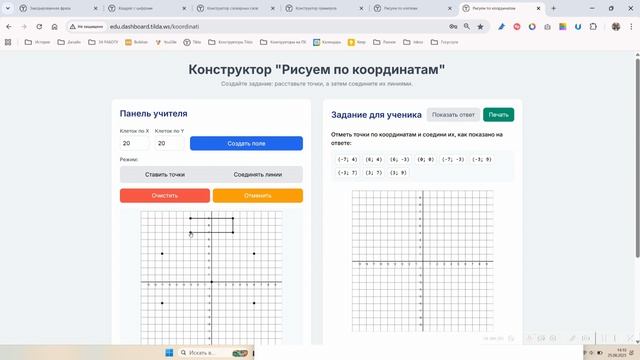Open the extensions puzzle menu
640x360 pixels.
593,27
